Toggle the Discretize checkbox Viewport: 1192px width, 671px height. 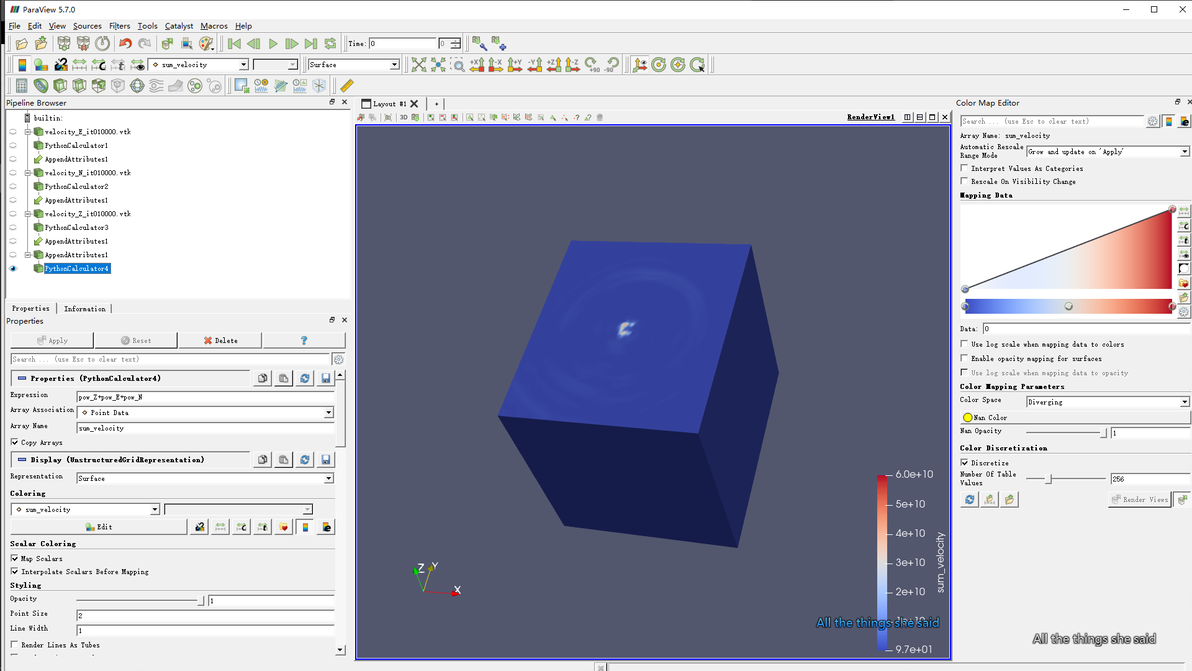pos(965,463)
